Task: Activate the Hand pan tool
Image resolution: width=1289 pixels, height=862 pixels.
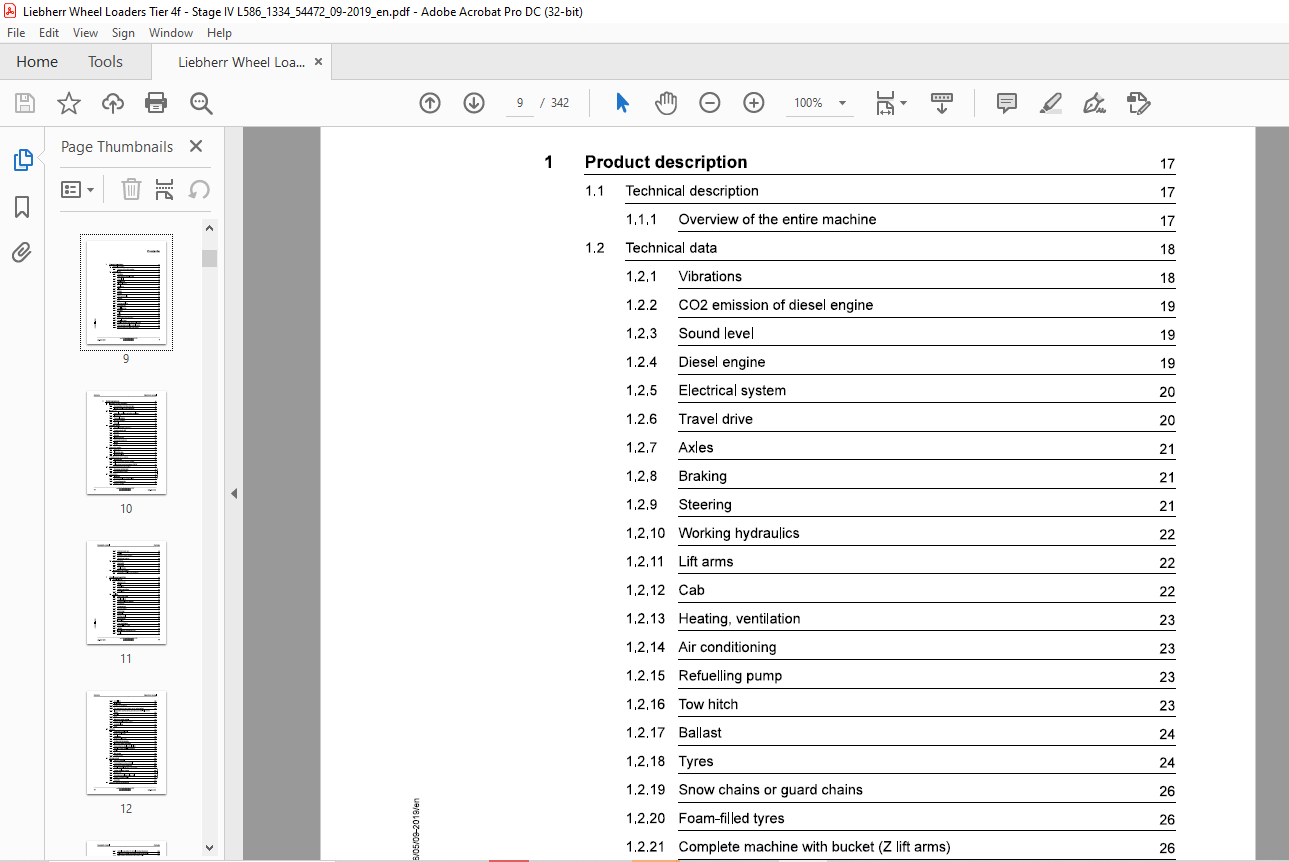Action: [666, 103]
